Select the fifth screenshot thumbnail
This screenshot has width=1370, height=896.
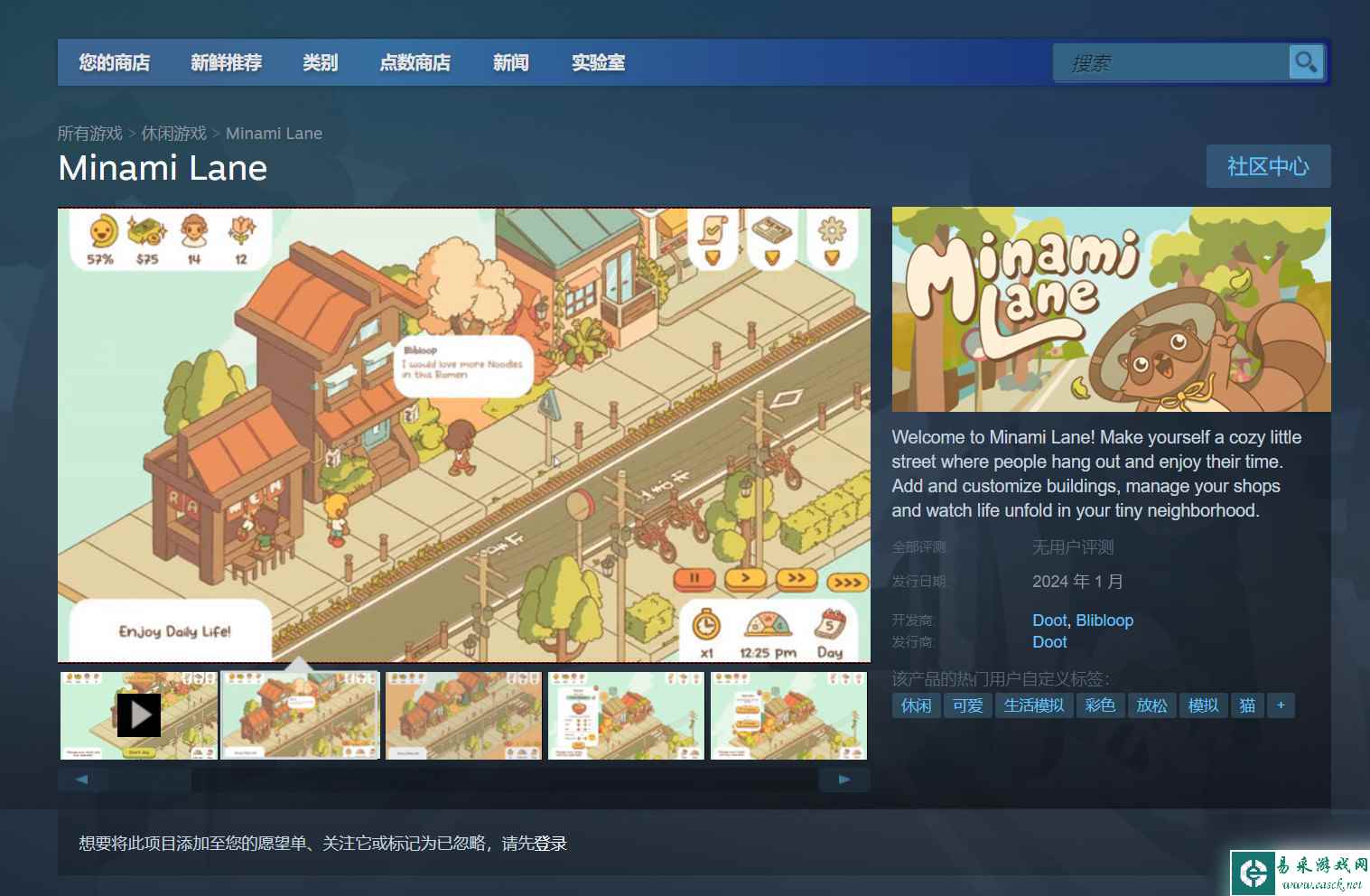pyautogui.click(x=788, y=715)
